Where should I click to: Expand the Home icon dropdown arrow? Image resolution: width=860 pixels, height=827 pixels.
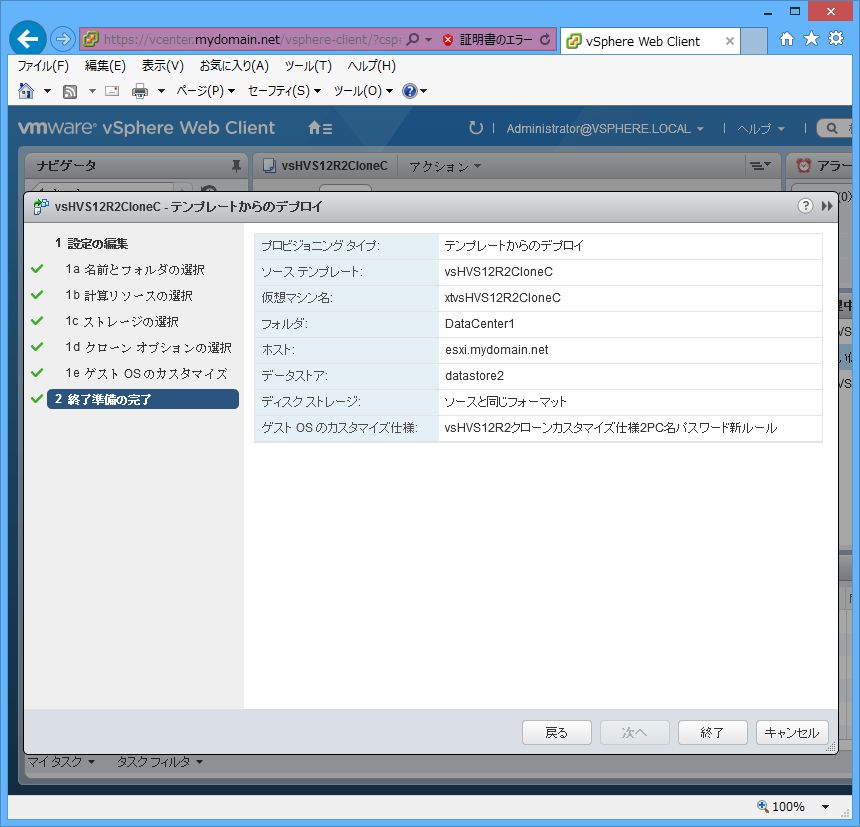pyautogui.click(x=47, y=91)
